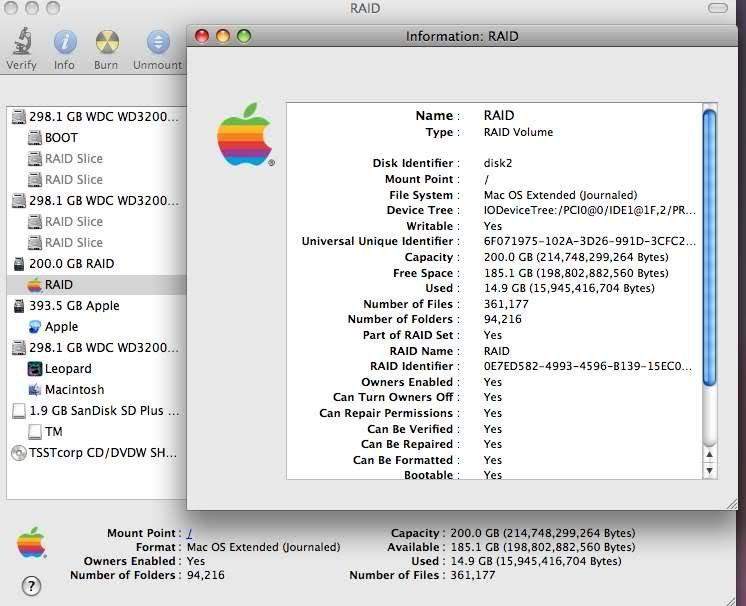This screenshot has height=606, width=746.
Task: Click the RAID Identifier value 0E7ED582
Action: coord(588,366)
